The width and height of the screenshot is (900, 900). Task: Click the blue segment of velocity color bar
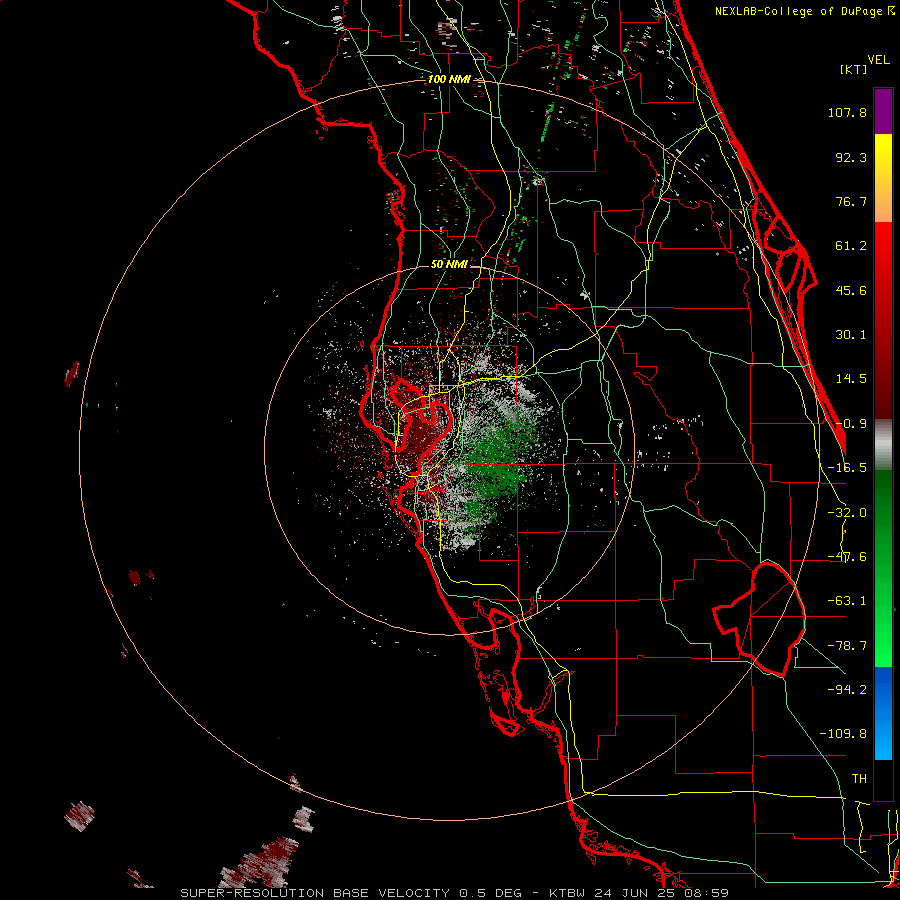tap(883, 713)
